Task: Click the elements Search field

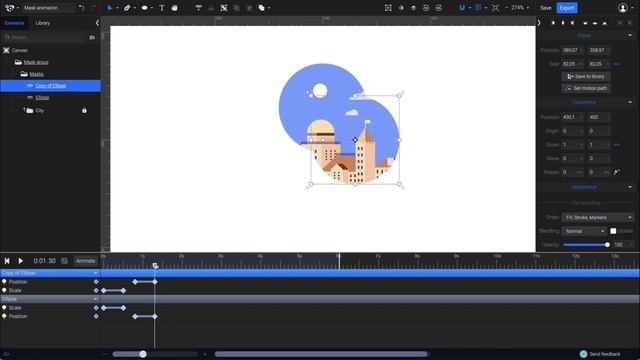Action: coord(44,37)
